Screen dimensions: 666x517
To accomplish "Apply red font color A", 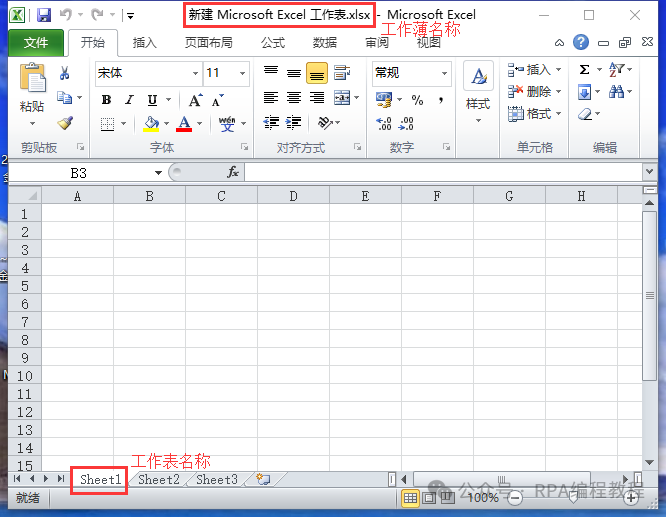I will click(184, 124).
